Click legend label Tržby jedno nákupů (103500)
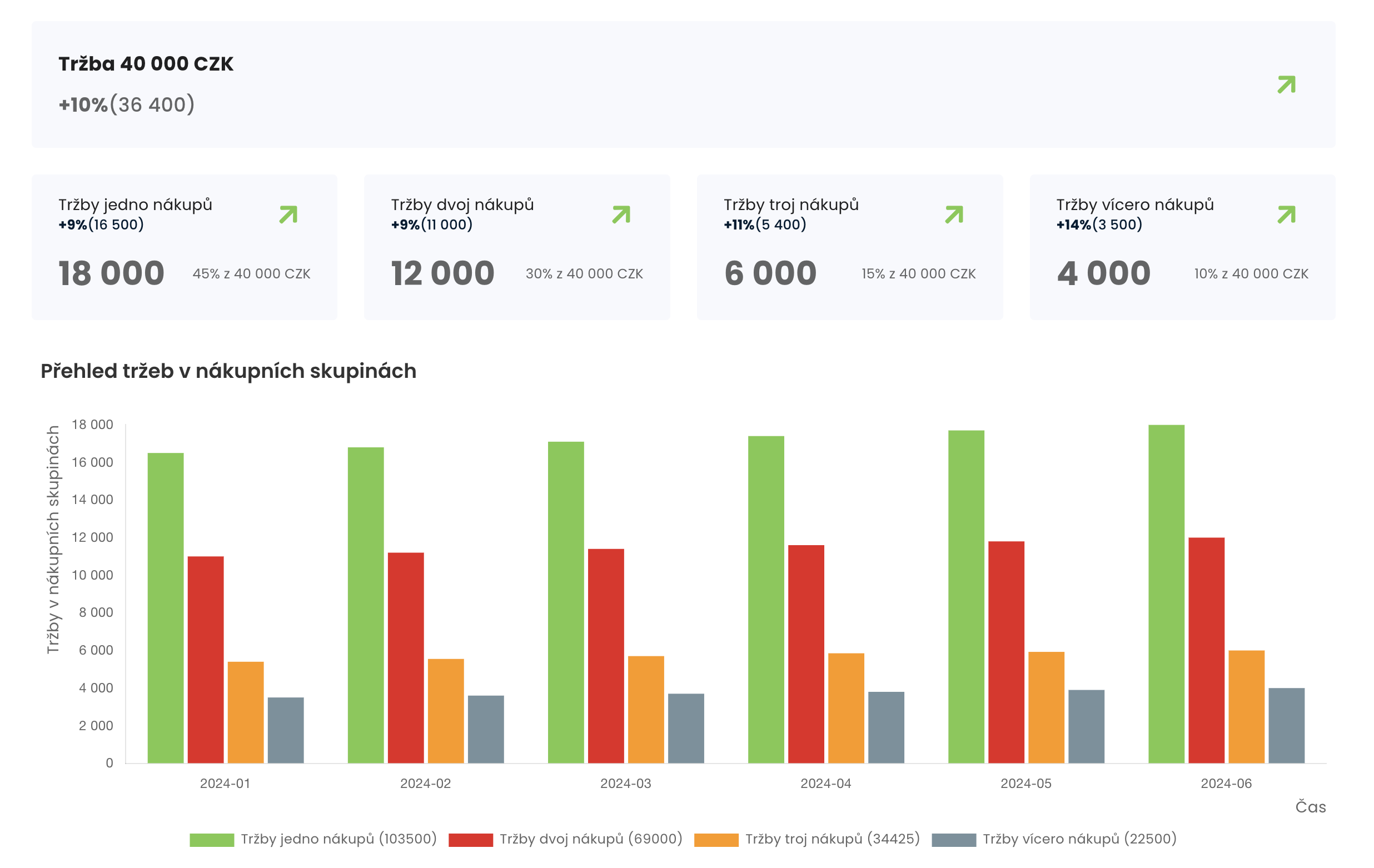 coord(338,839)
